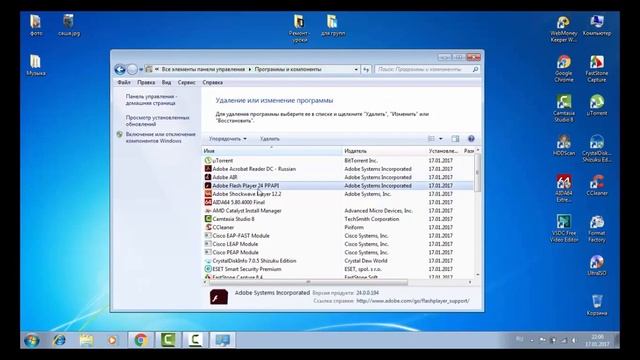Click the Back navigation arrow in Explorer

point(120,69)
